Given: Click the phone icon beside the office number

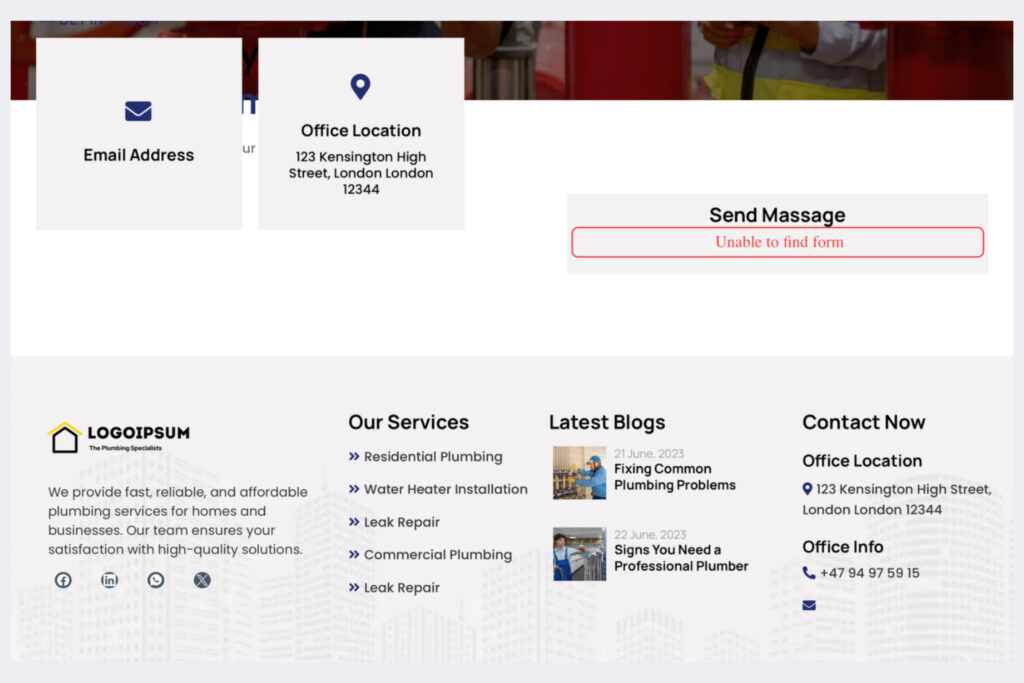Looking at the screenshot, I should pos(808,573).
